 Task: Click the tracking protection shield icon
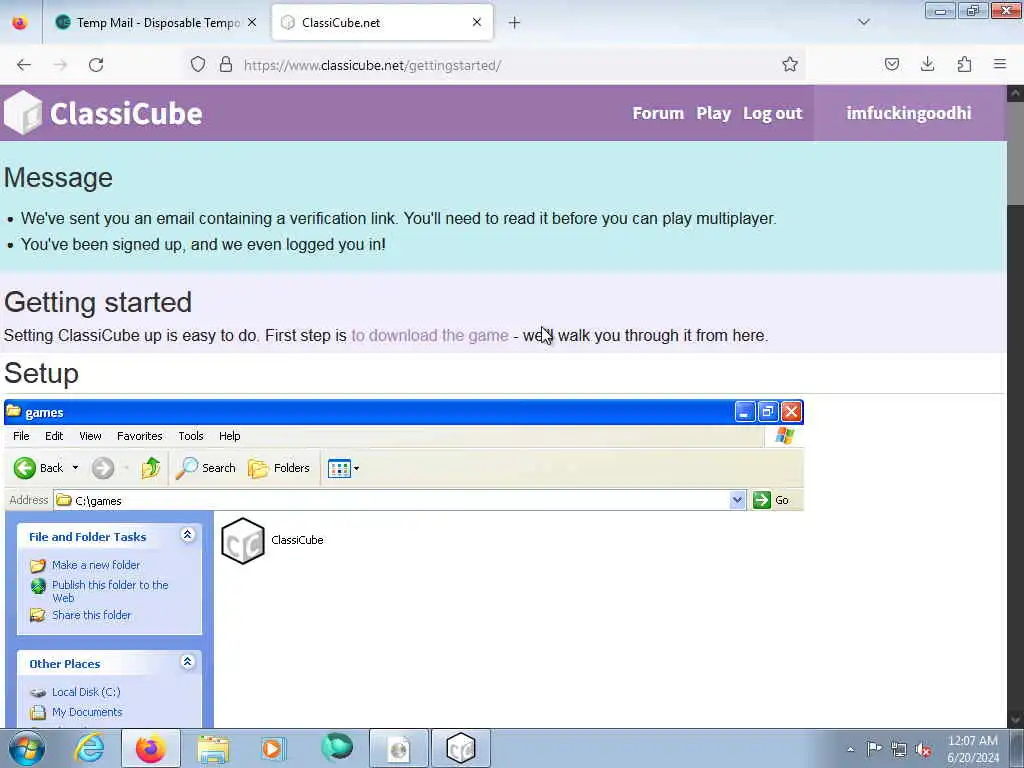[x=198, y=64]
